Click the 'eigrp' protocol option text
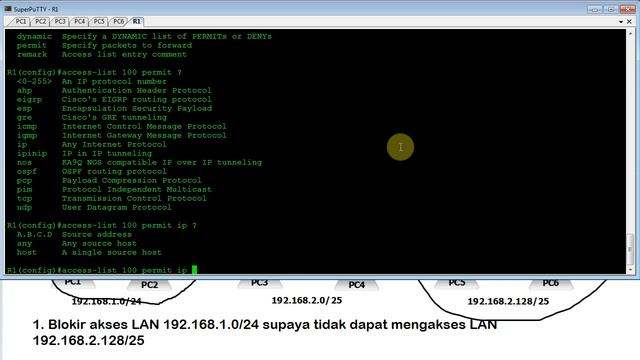640x360 pixels. pyautogui.click(x=29, y=100)
